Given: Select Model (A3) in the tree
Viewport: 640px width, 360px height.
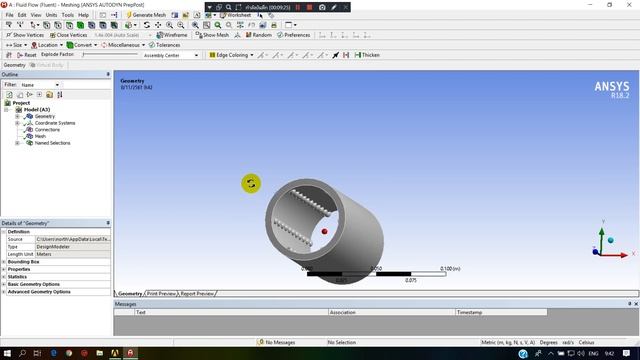Looking at the screenshot, I should pos(37,109).
